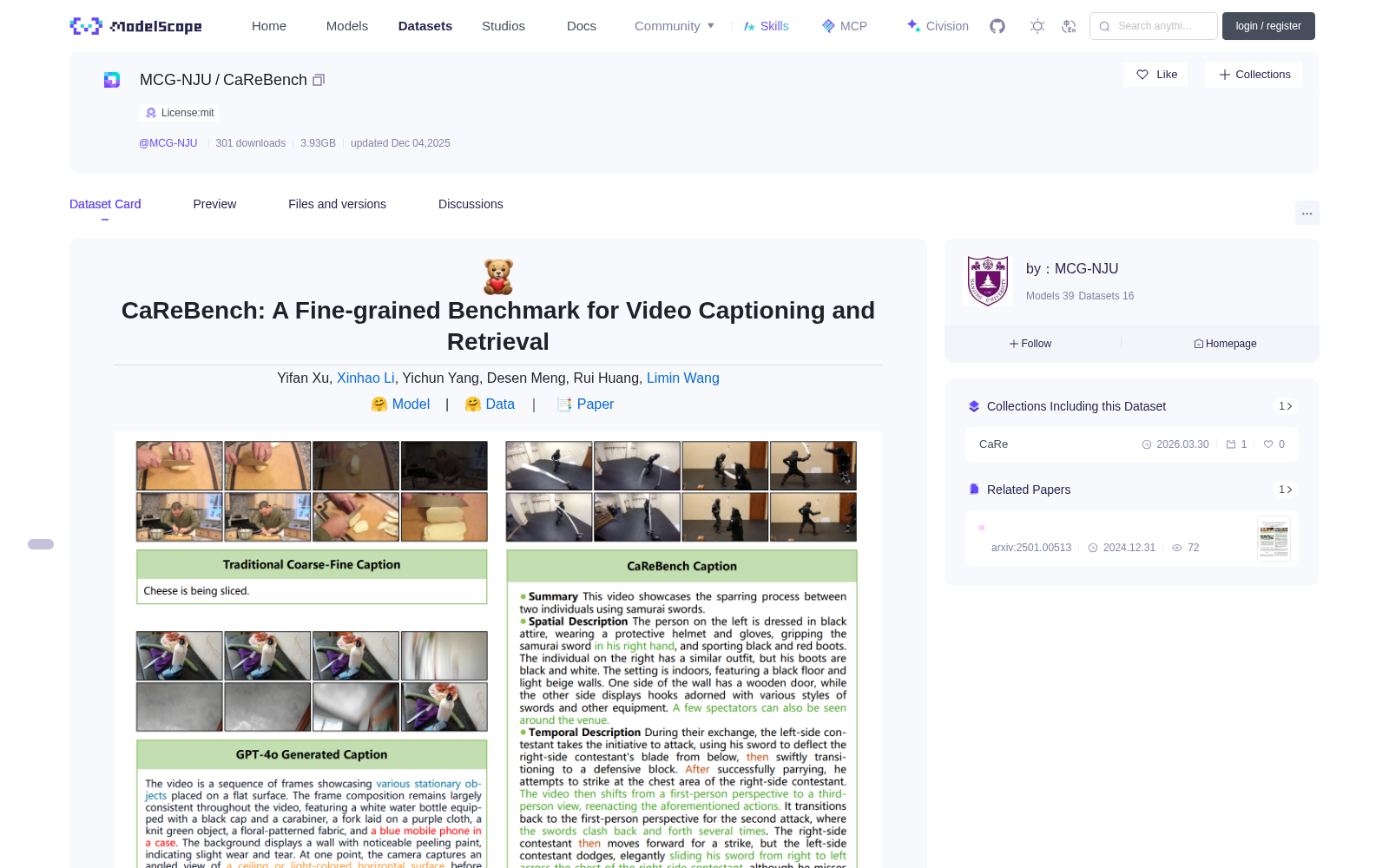Click the eye views icon on paper card
Viewport: 1389px width, 868px height.
1177,548
